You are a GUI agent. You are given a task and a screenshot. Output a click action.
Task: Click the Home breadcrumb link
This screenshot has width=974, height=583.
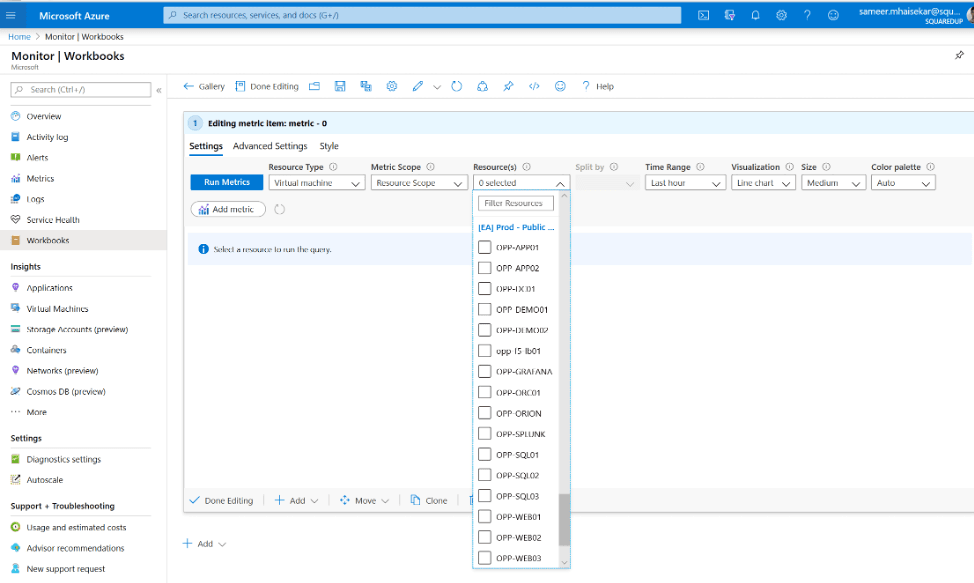19,37
